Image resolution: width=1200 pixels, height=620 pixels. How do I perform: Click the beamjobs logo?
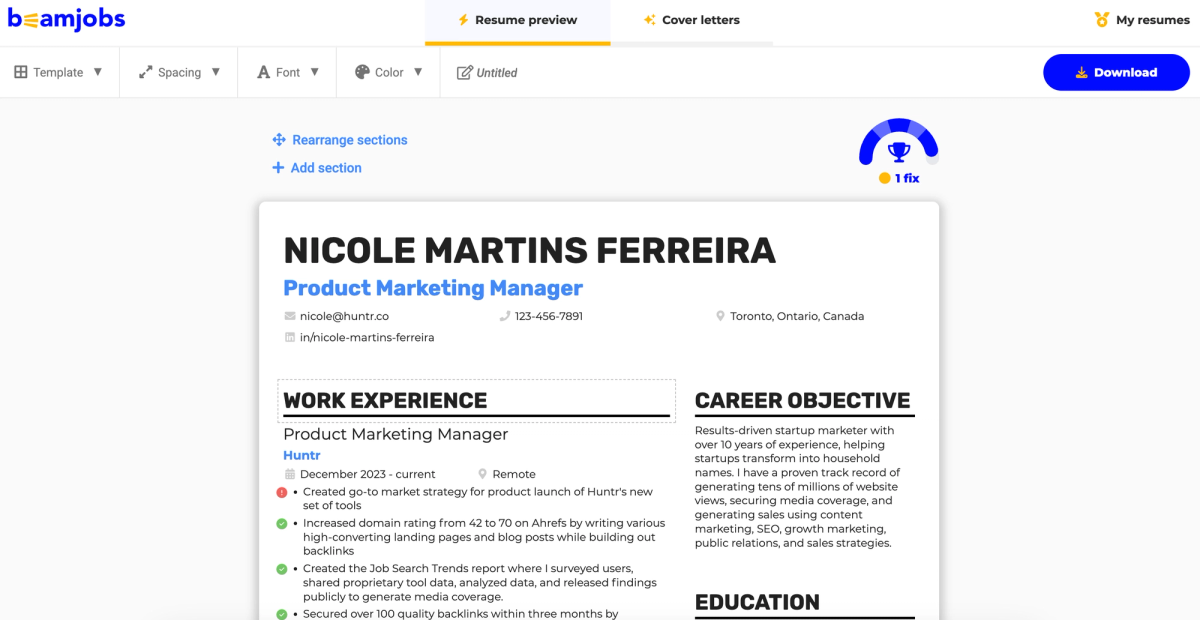(x=66, y=19)
